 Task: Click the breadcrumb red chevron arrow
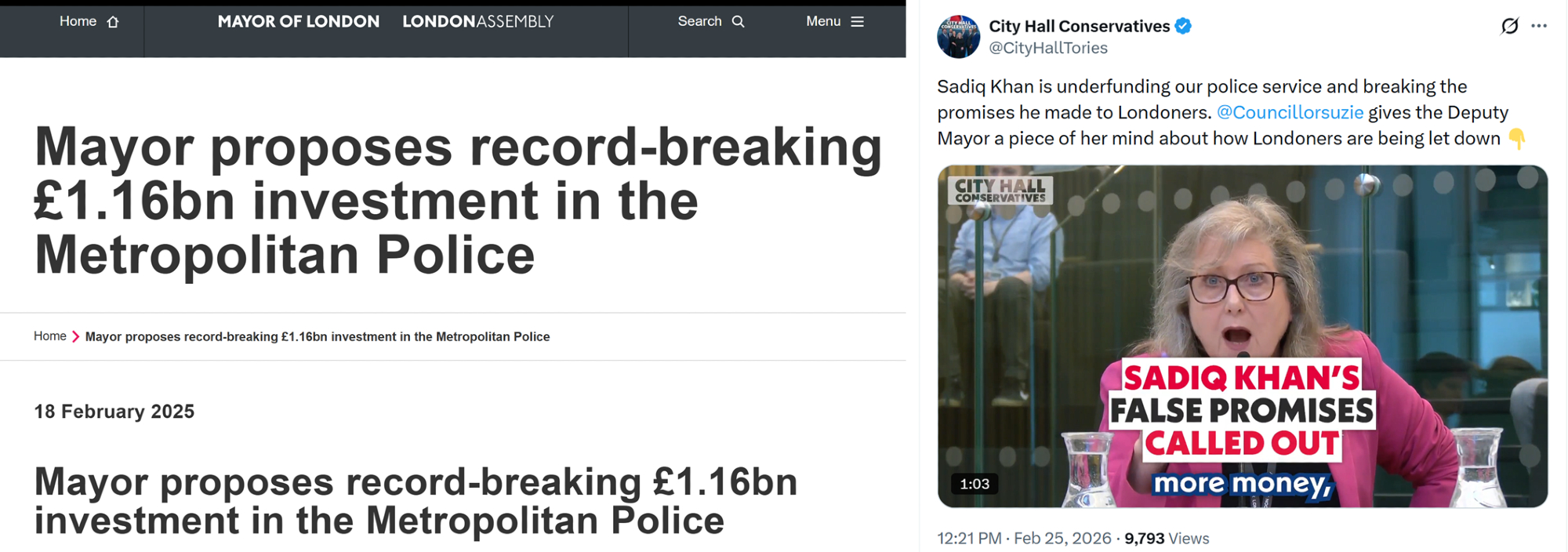tap(76, 336)
